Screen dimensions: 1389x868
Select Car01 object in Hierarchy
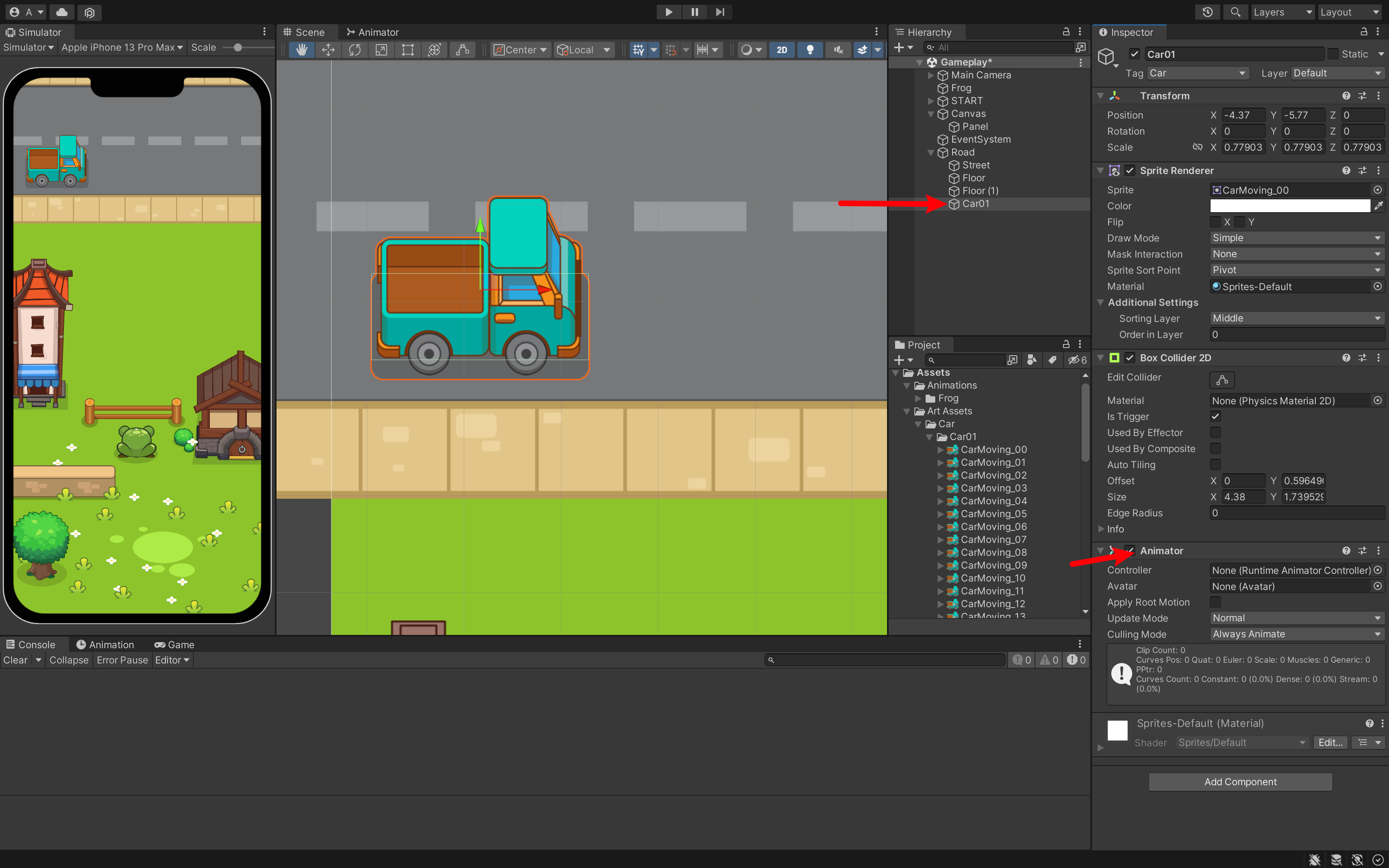click(x=975, y=204)
